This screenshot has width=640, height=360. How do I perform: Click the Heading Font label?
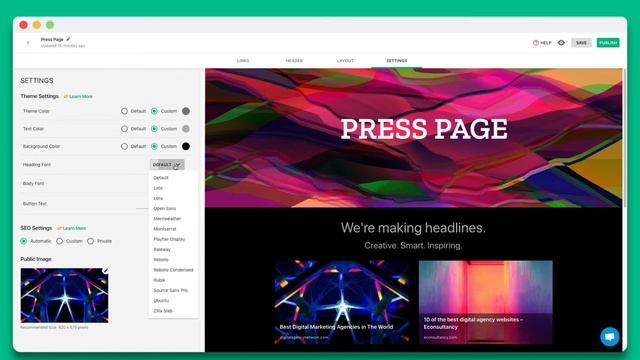click(x=37, y=164)
